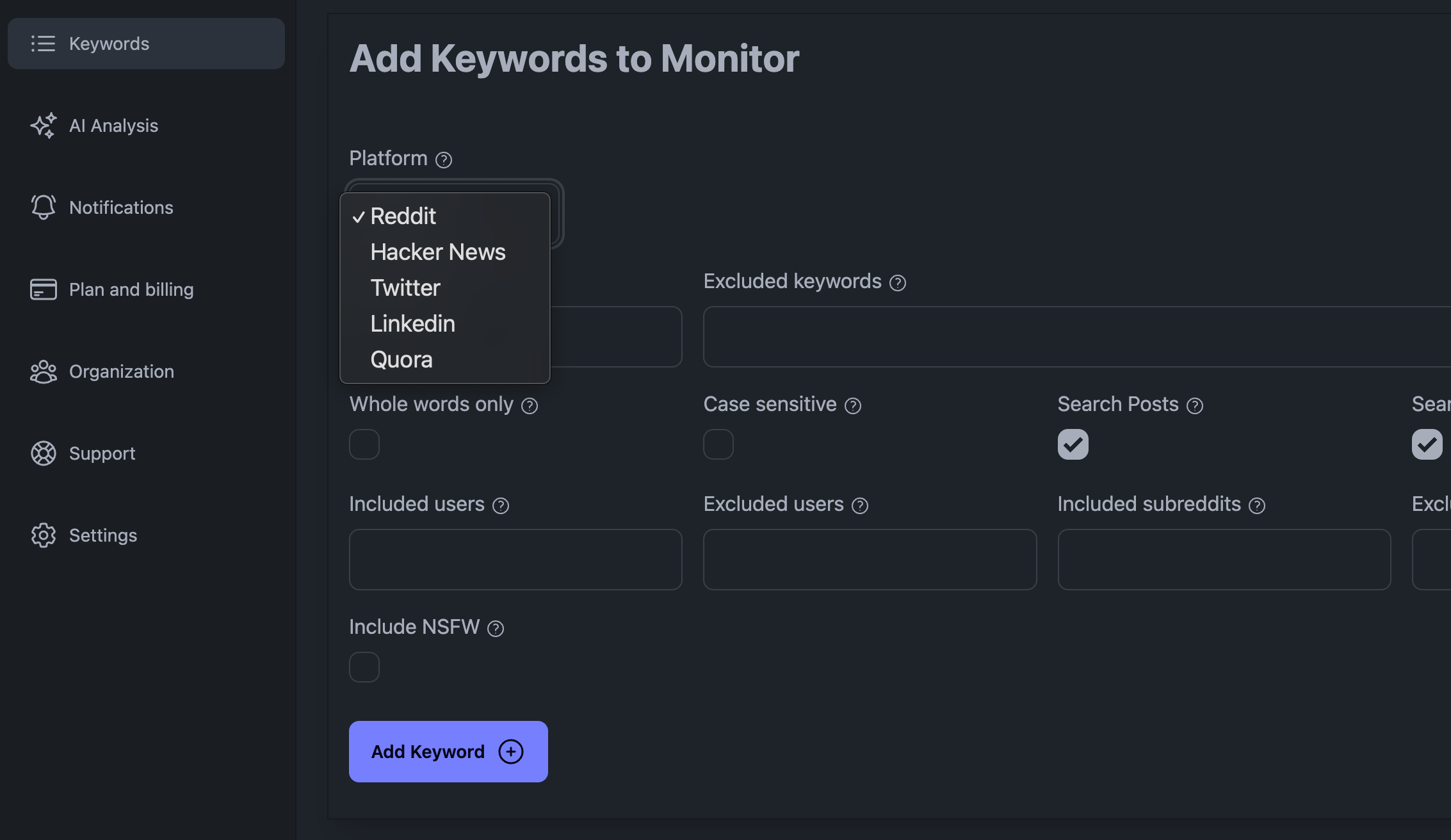Enable the Case sensitive checkbox

pos(718,444)
